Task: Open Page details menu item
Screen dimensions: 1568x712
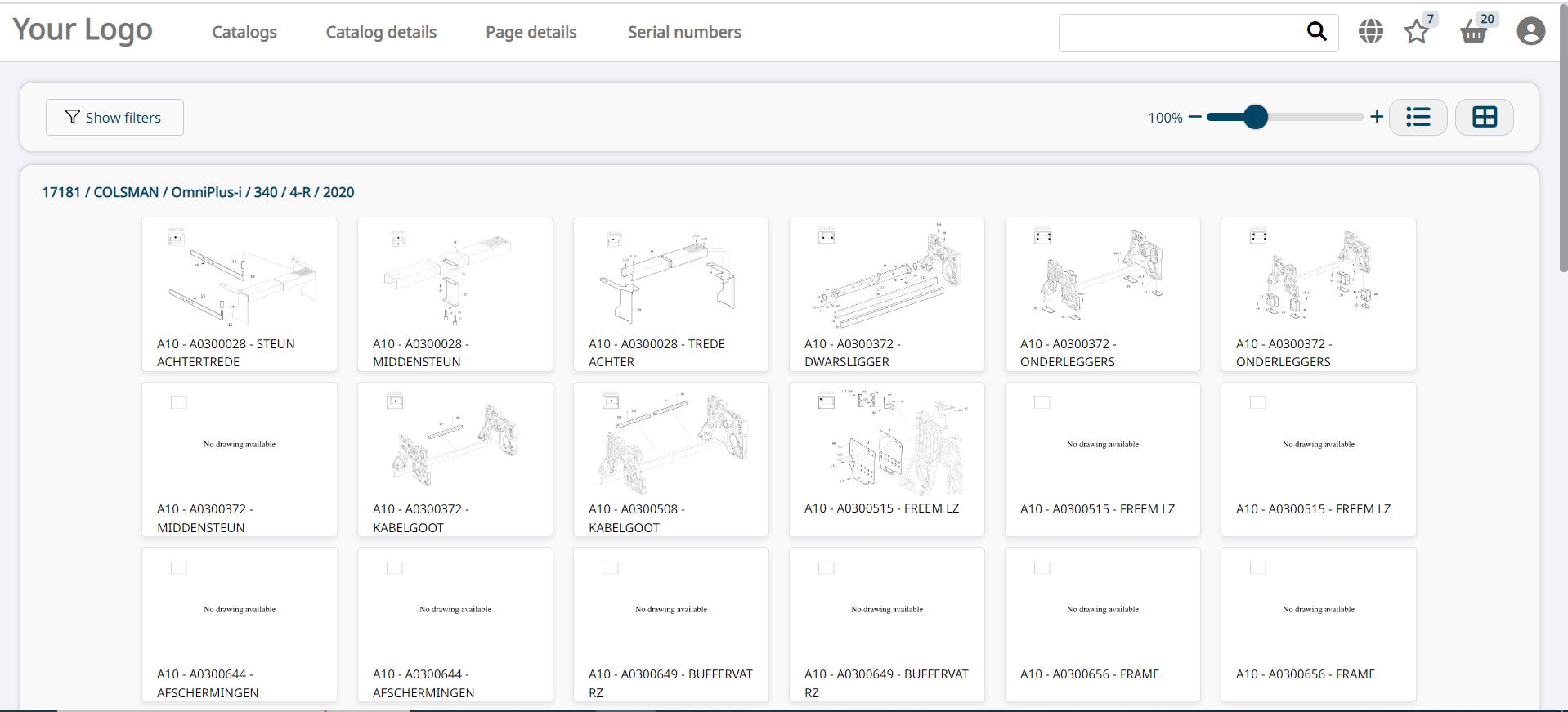Action: (x=531, y=32)
